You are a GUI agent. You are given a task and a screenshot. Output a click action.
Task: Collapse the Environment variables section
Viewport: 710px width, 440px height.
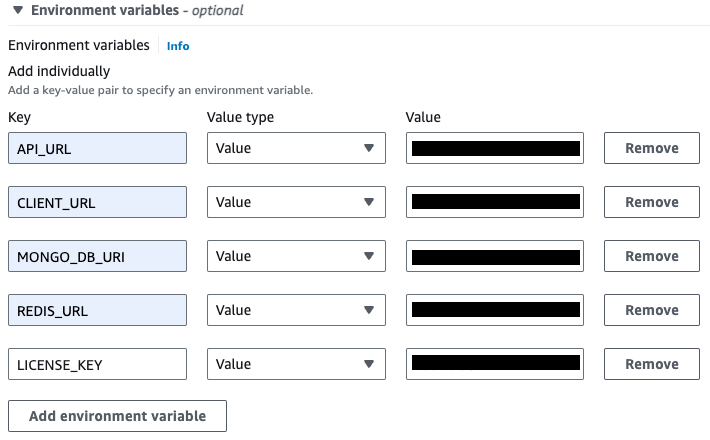[x=18, y=11]
